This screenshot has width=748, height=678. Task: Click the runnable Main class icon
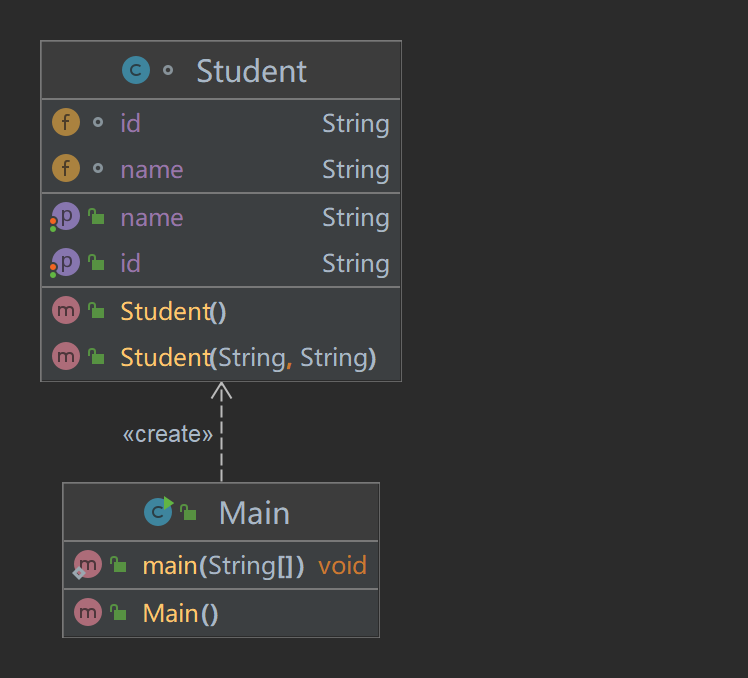pos(158,512)
